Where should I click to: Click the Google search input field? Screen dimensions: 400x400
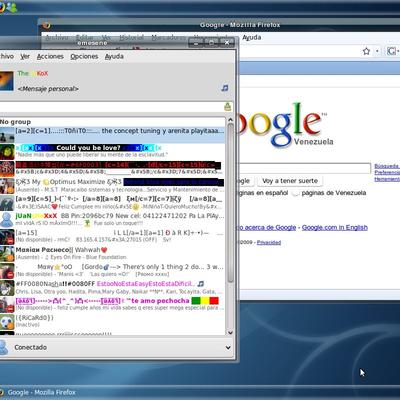[x=304, y=168]
